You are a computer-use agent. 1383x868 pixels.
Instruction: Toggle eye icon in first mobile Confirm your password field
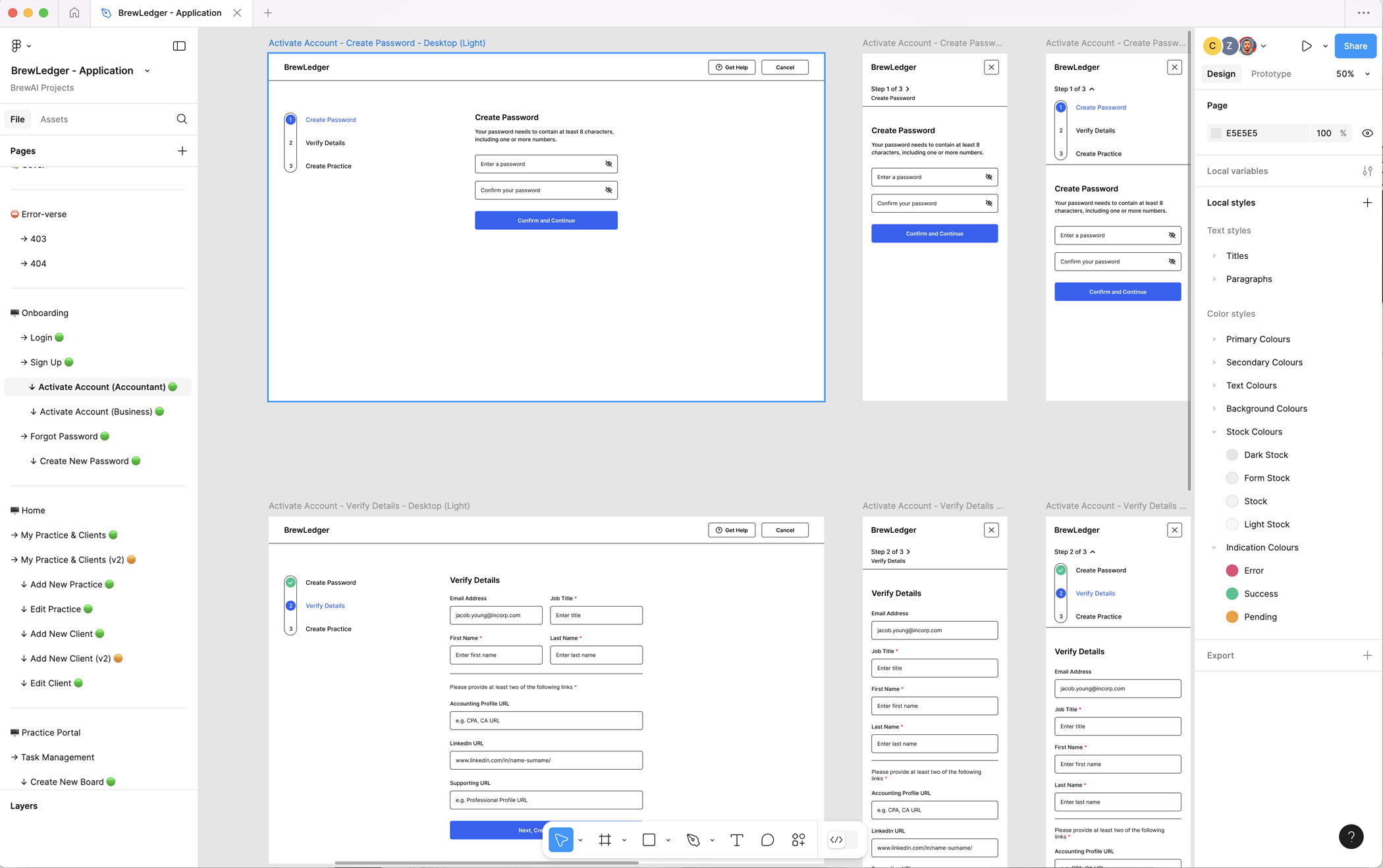click(989, 203)
